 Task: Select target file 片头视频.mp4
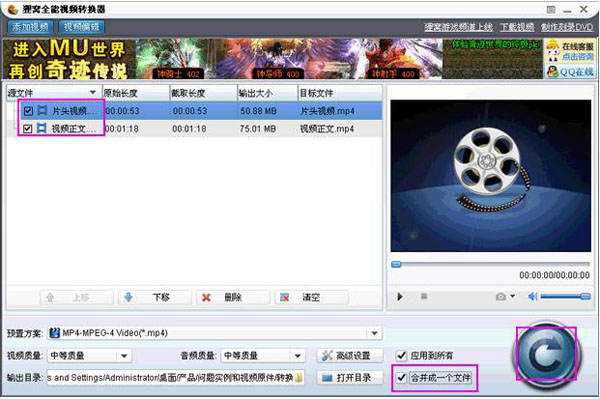coord(327,111)
